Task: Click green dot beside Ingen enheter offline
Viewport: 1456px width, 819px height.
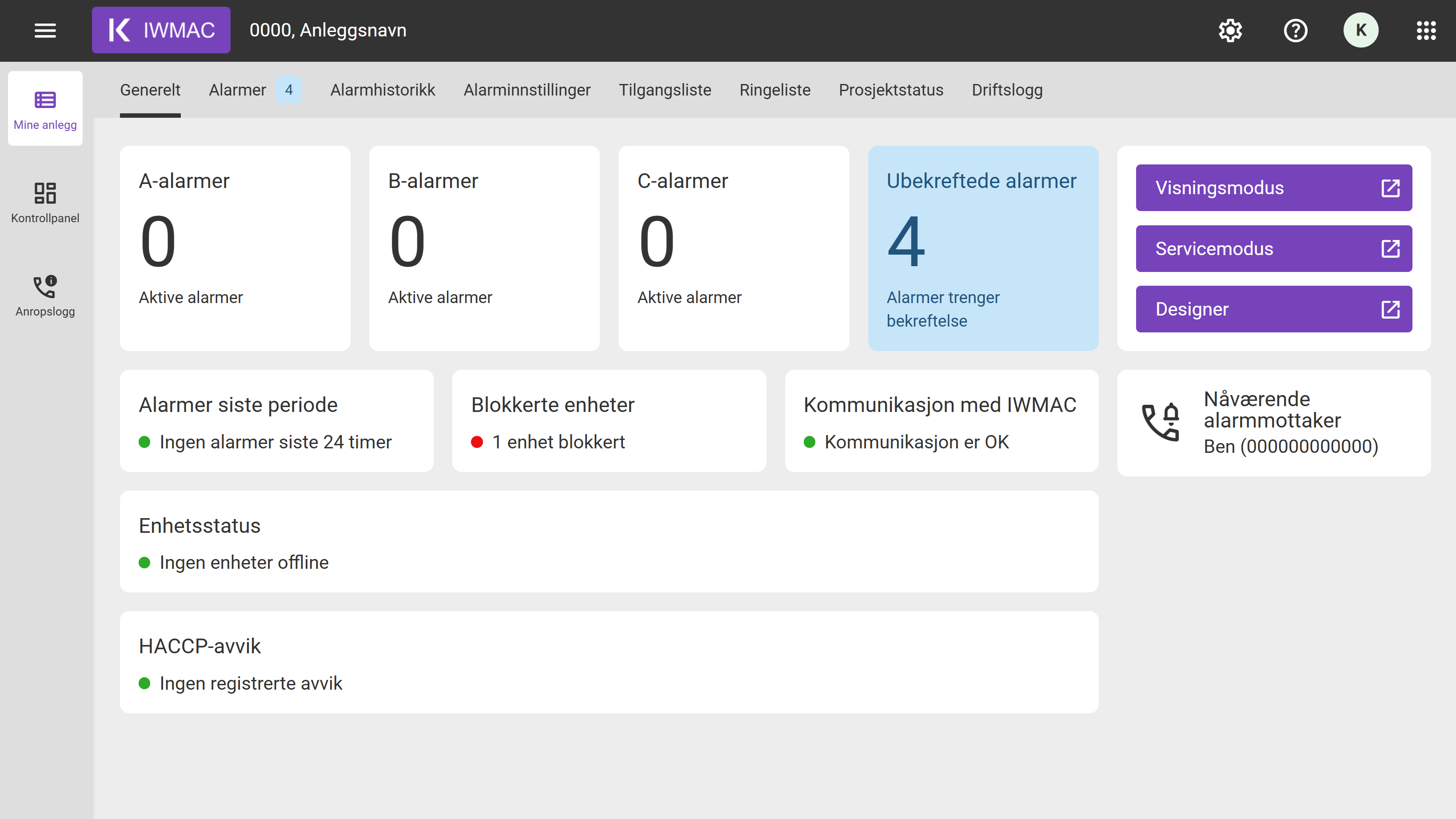Action: [x=144, y=563]
